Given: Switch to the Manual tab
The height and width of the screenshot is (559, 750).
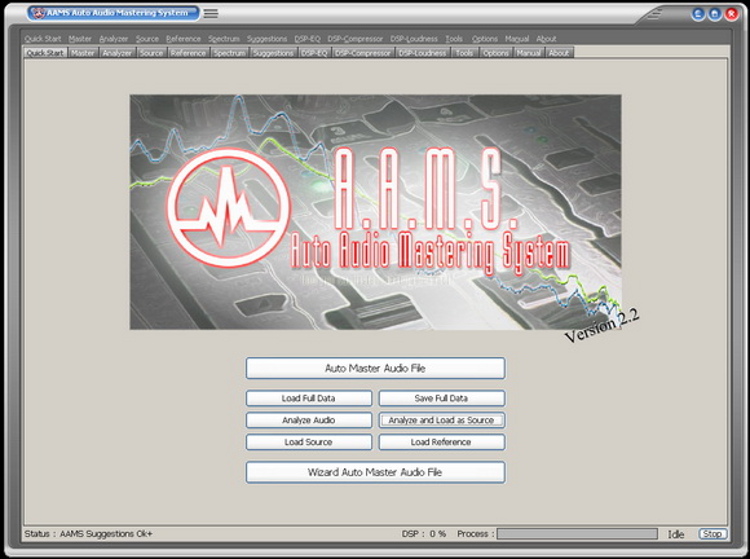Looking at the screenshot, I should point(529,53).
